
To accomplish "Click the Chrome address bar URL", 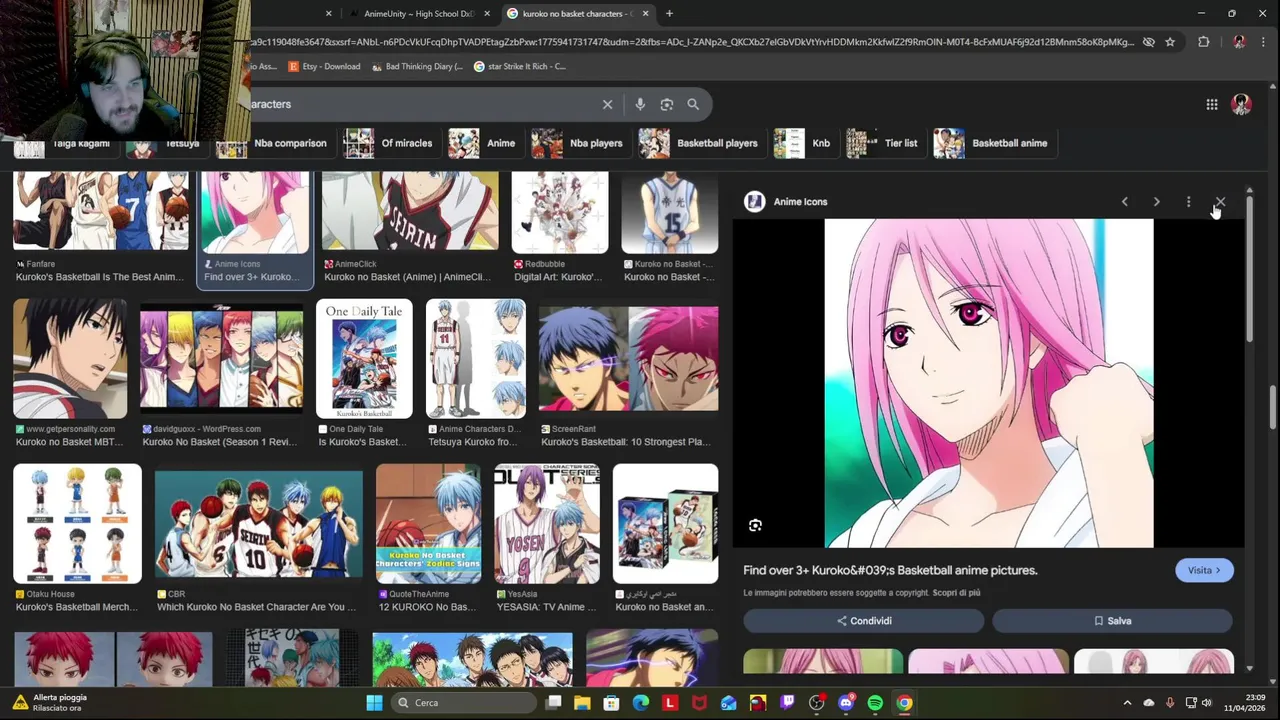I will [x=690, y=42].
